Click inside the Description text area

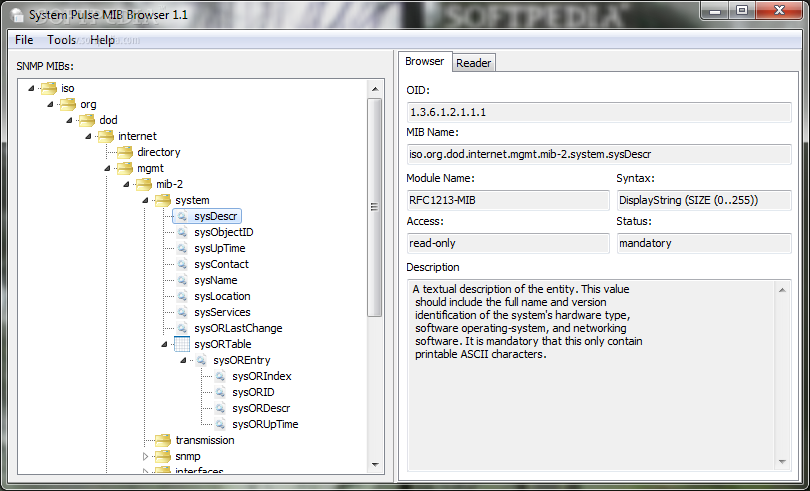click(592, 375)
